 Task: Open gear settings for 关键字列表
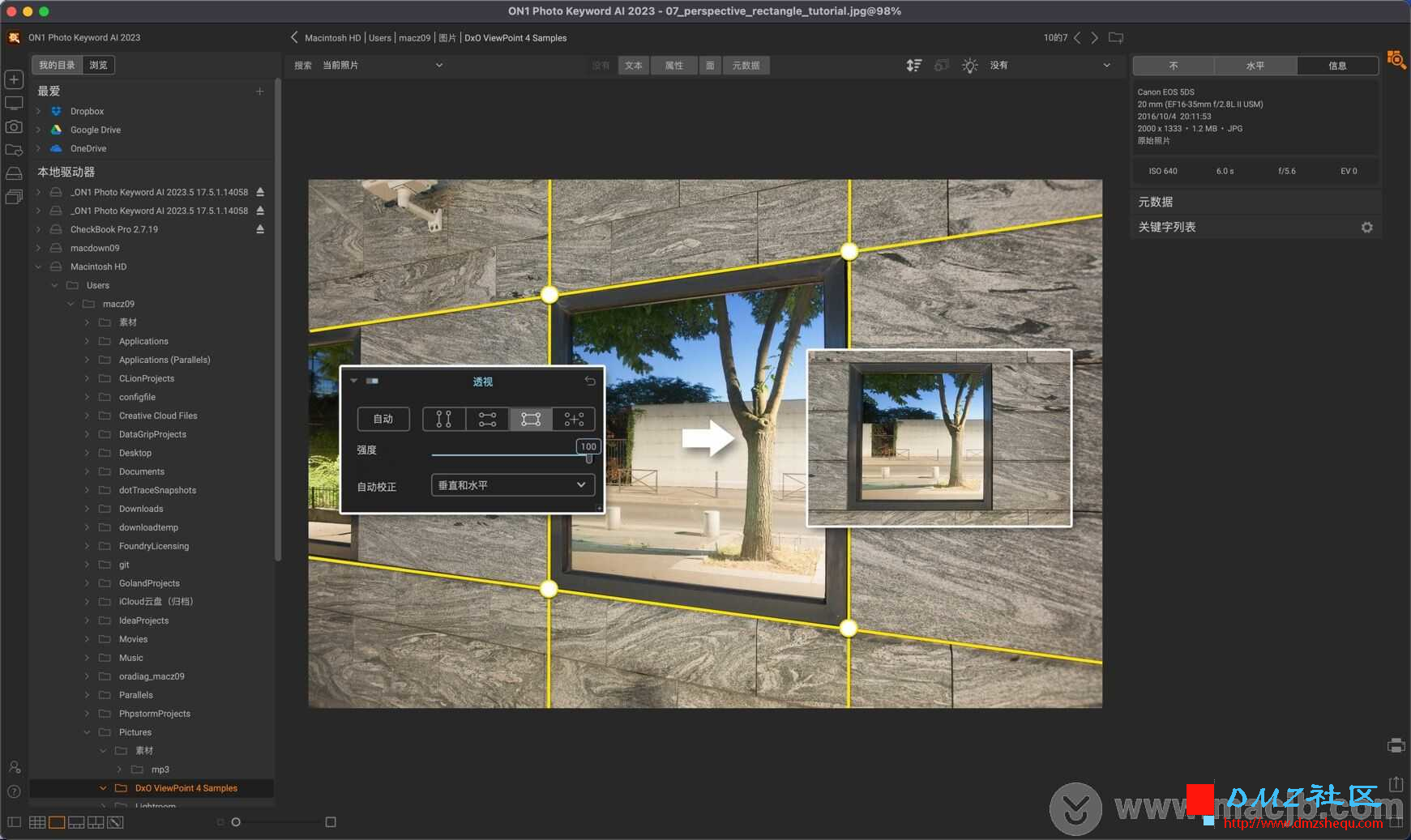(1367, 228)
